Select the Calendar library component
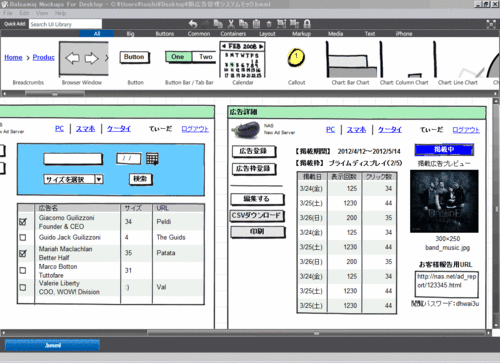 point(243,63)
